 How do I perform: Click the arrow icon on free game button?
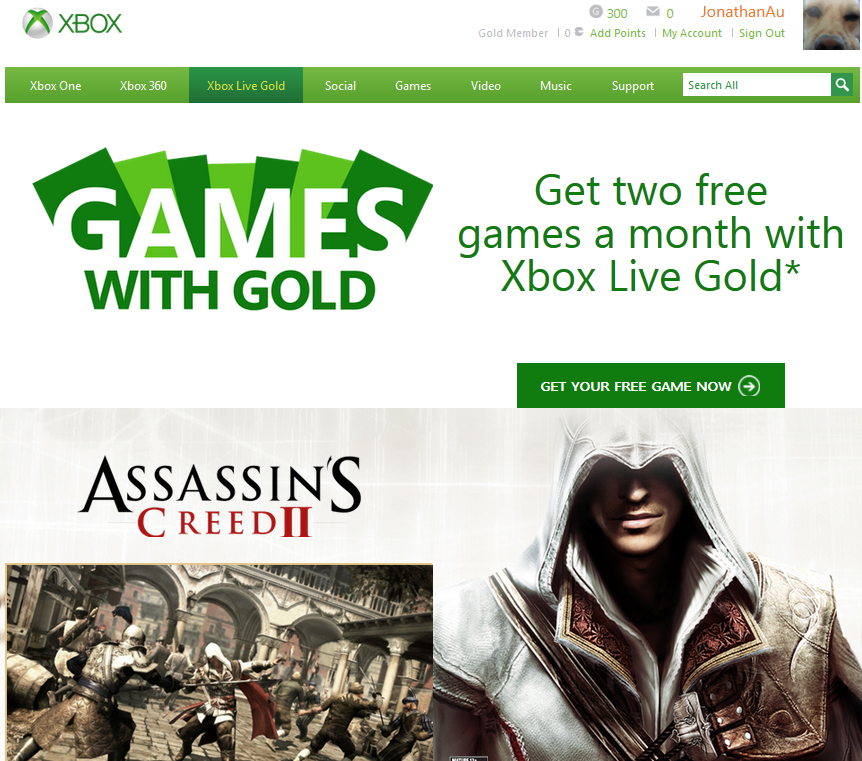(x=749, y=386)
